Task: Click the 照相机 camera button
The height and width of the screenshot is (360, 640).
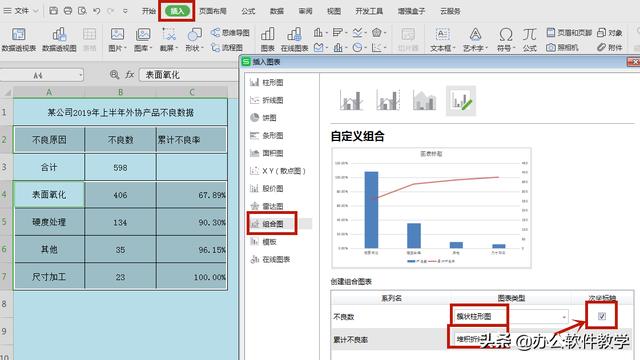Action: point(562,47)
